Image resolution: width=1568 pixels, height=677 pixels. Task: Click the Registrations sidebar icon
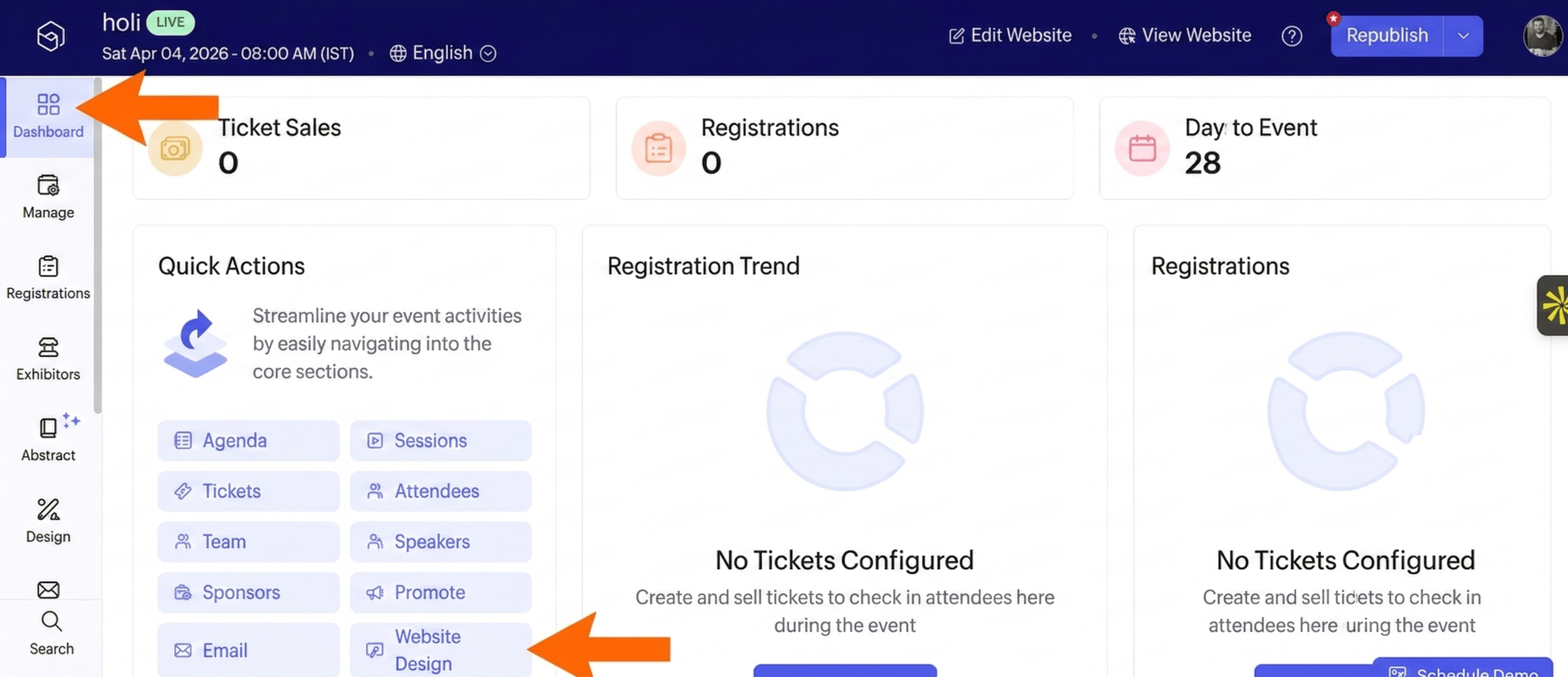(x=48, y=267)
